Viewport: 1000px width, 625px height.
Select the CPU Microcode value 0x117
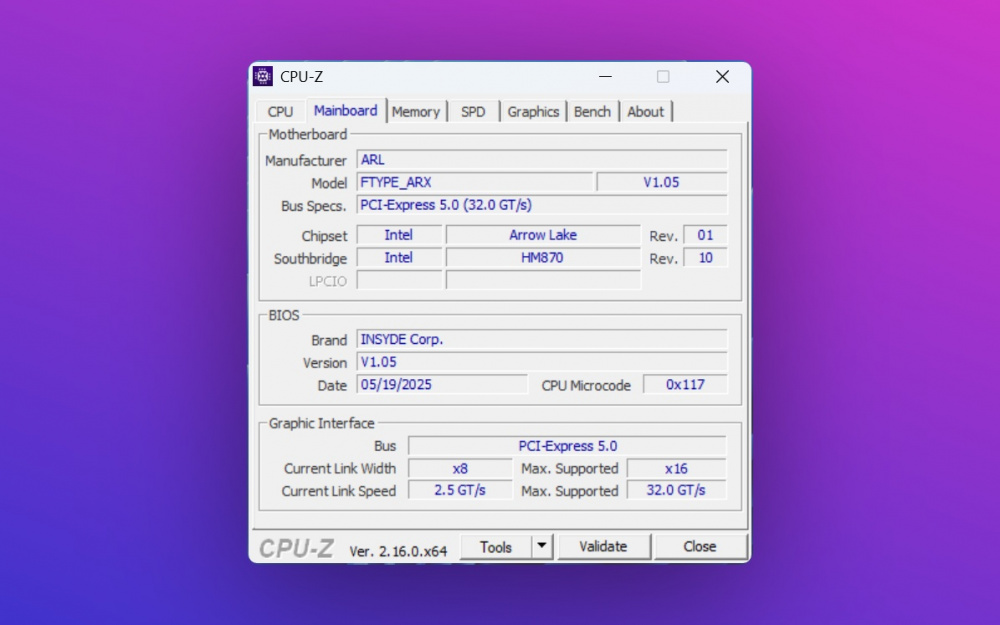pos(685,385)
